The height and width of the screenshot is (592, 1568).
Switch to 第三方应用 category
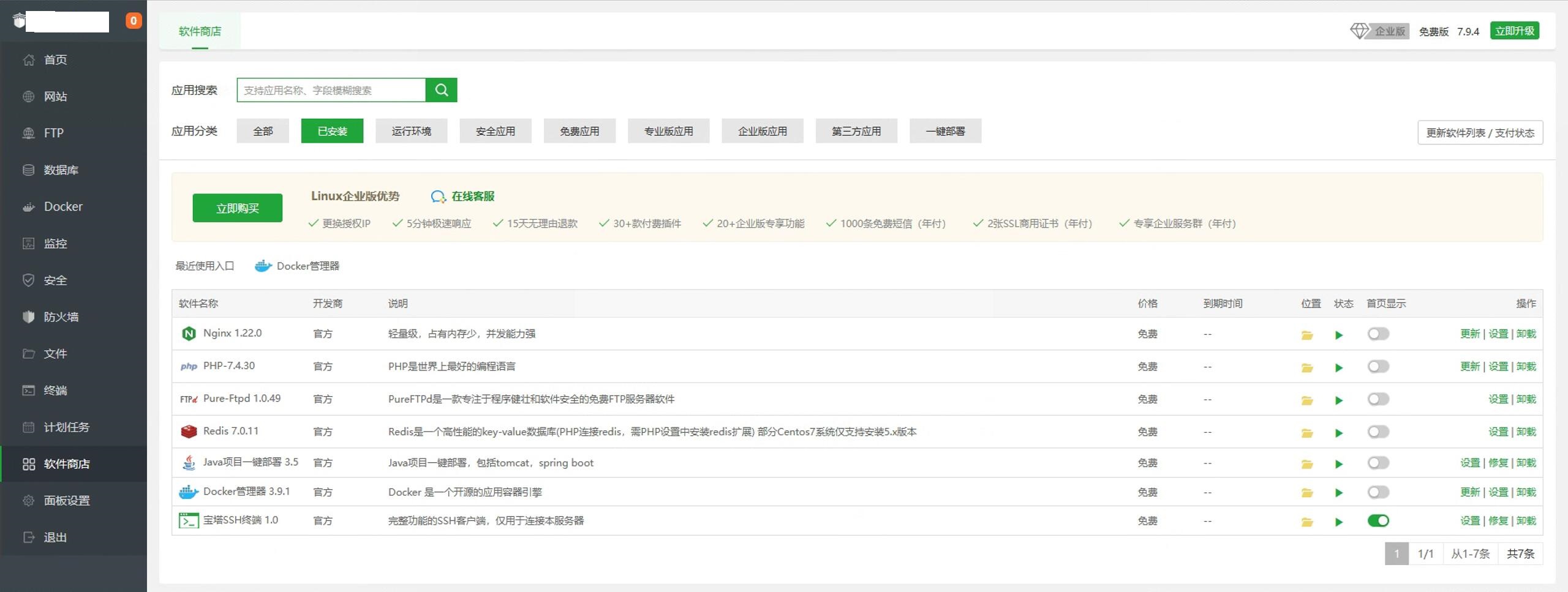pos(856,131)
